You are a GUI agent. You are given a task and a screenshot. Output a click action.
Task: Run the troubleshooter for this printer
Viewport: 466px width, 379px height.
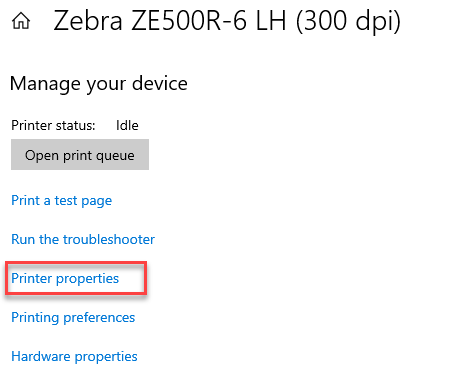tap(83, 239)
